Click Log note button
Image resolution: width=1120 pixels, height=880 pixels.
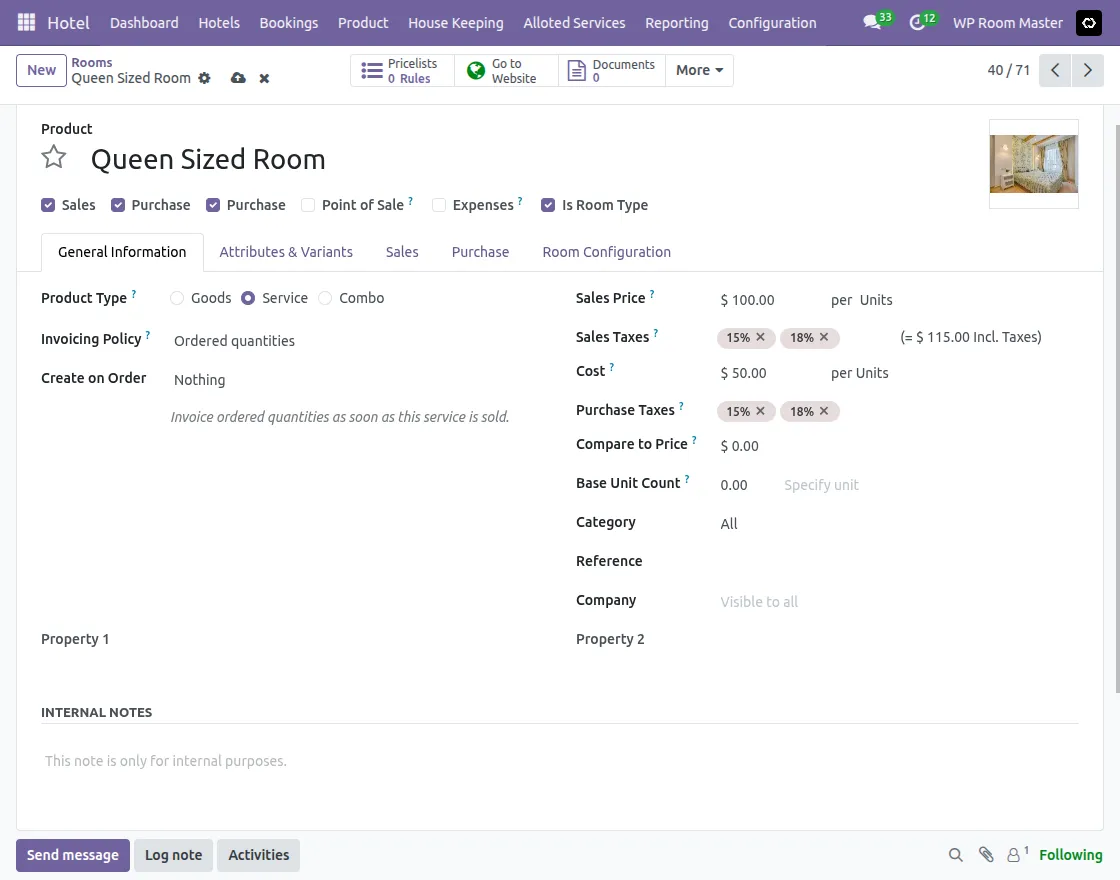[x=174, y=855]
